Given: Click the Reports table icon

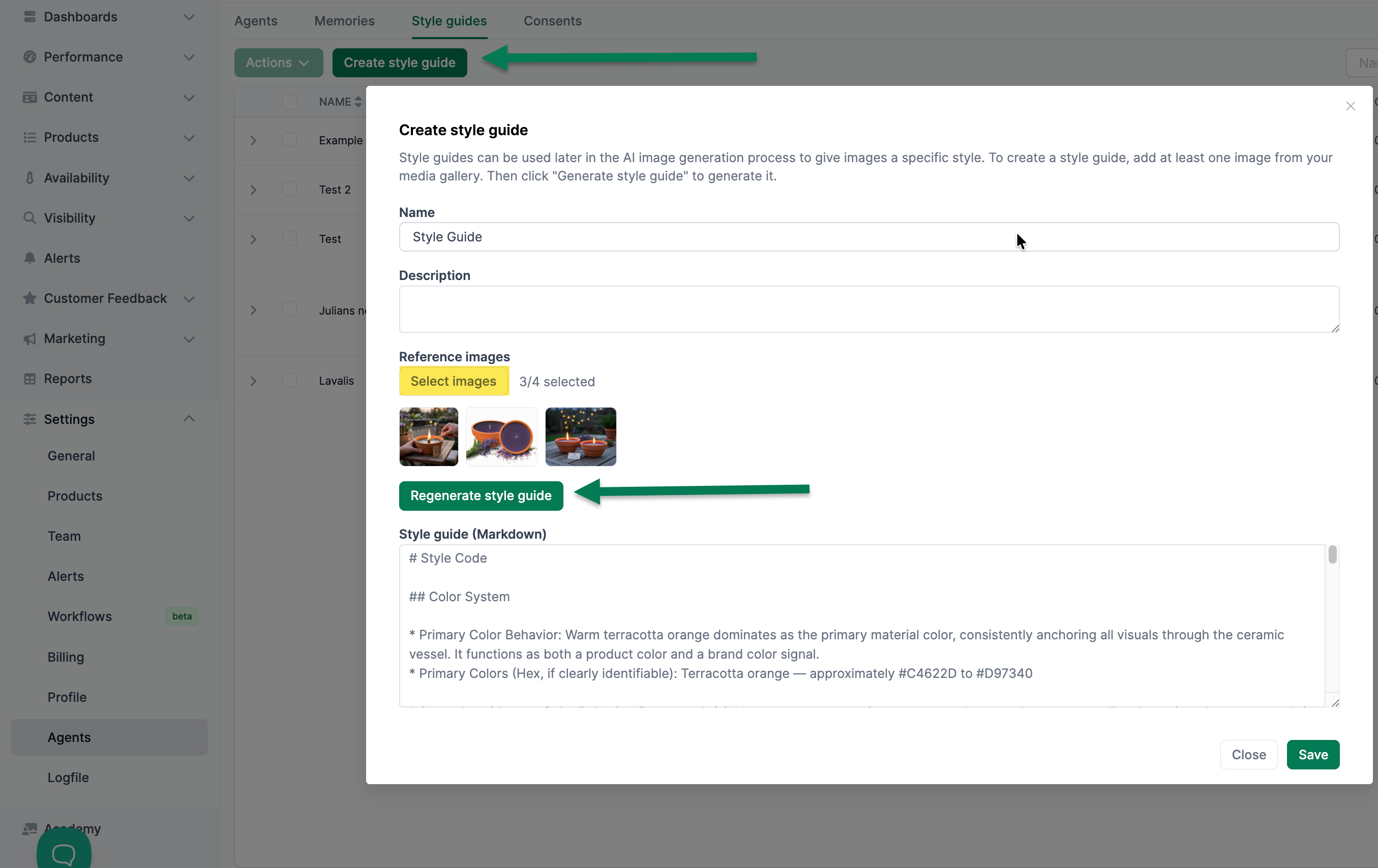Looking at the screenshot, I should (30, 379).
